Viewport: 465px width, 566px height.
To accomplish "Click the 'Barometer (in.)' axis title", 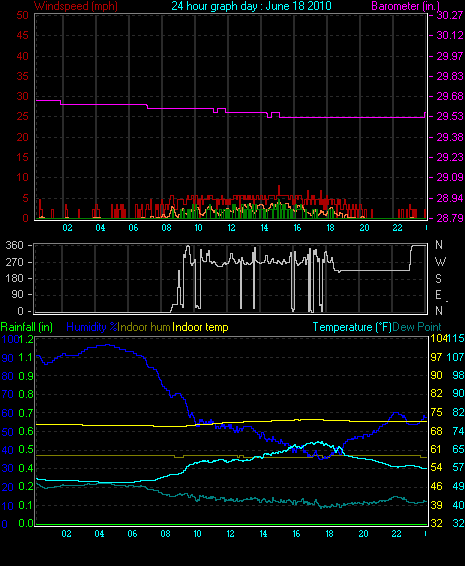I will pyautogui.click(x=405, y=6).
